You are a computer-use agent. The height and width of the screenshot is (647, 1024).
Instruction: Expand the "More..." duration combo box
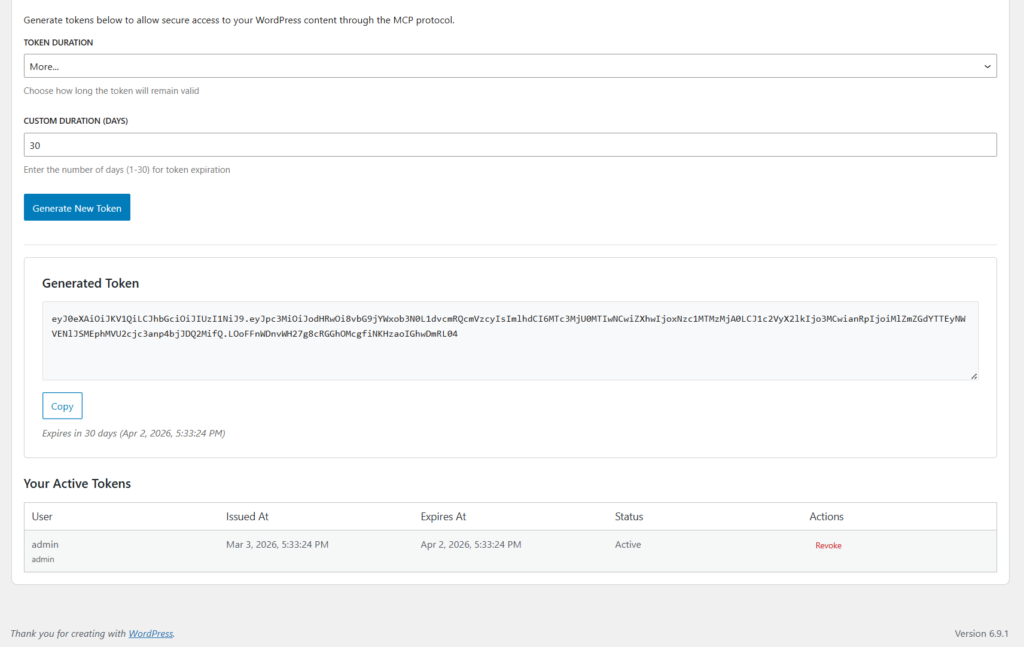[510, 64]
